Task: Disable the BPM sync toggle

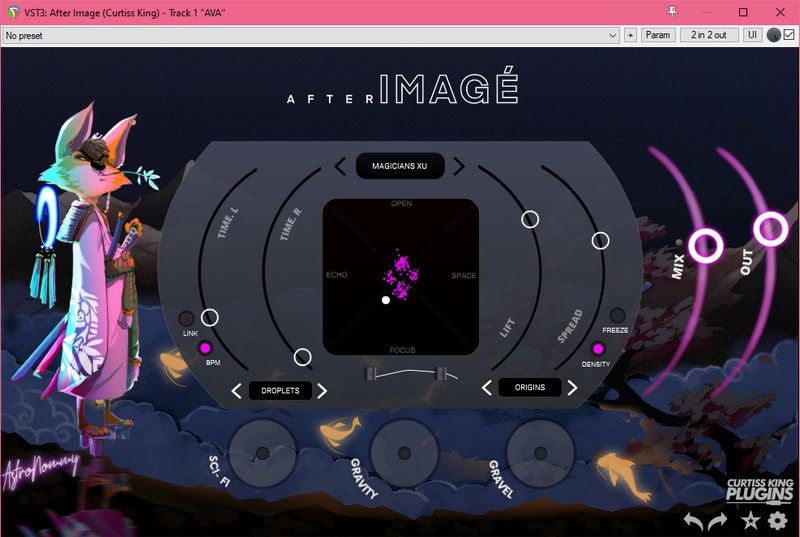Action: coord(206,348)
